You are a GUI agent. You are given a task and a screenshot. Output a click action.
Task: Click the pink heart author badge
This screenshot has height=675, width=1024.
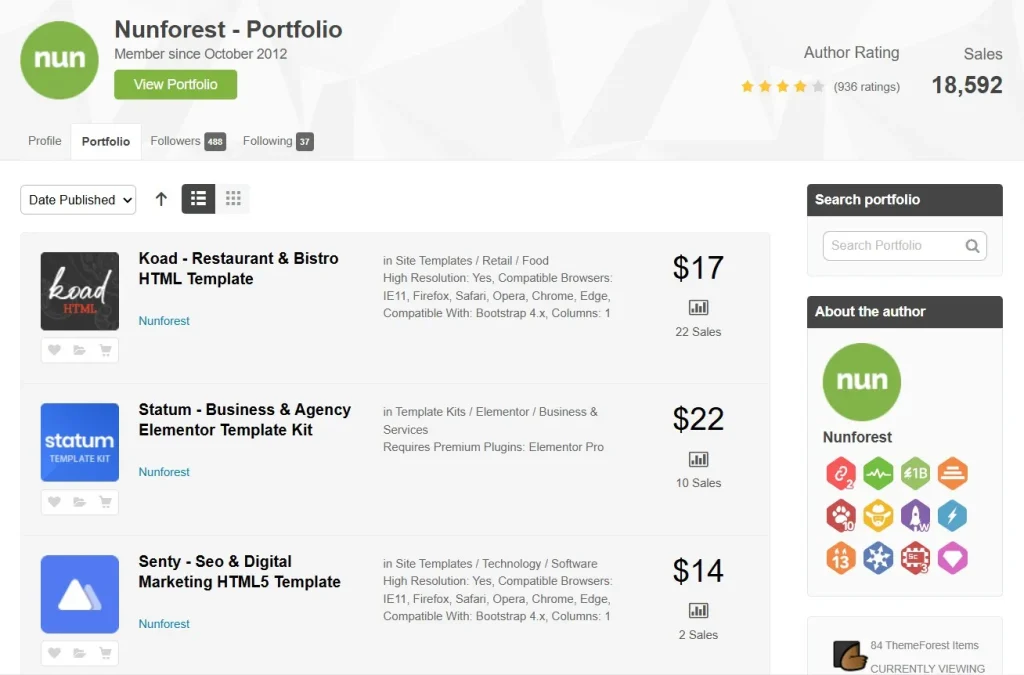point(952,559)
